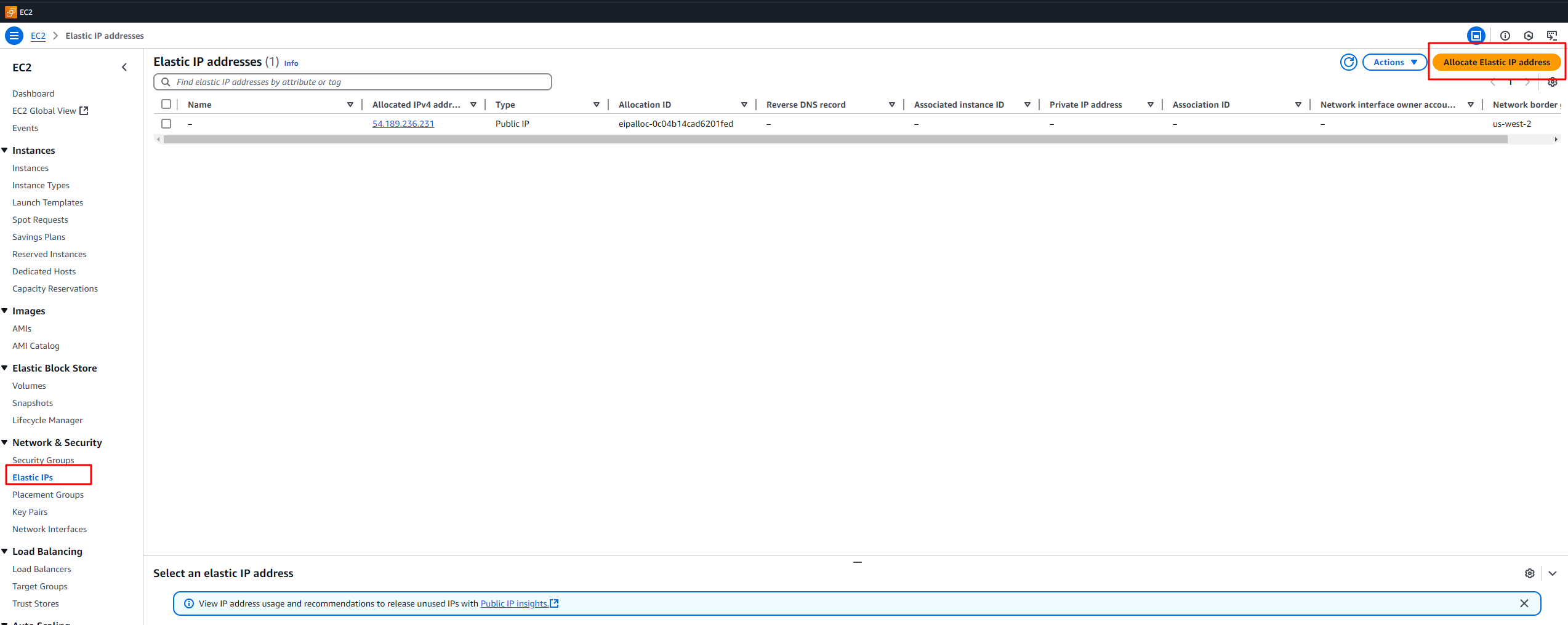Screen dimensions: 1568x625
Task: Open Snapshots in the sidebar
Action: pyautogui.click(x=33, y=403)
